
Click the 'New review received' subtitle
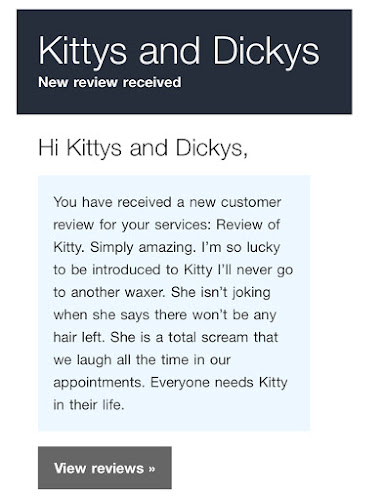point(110,82)
